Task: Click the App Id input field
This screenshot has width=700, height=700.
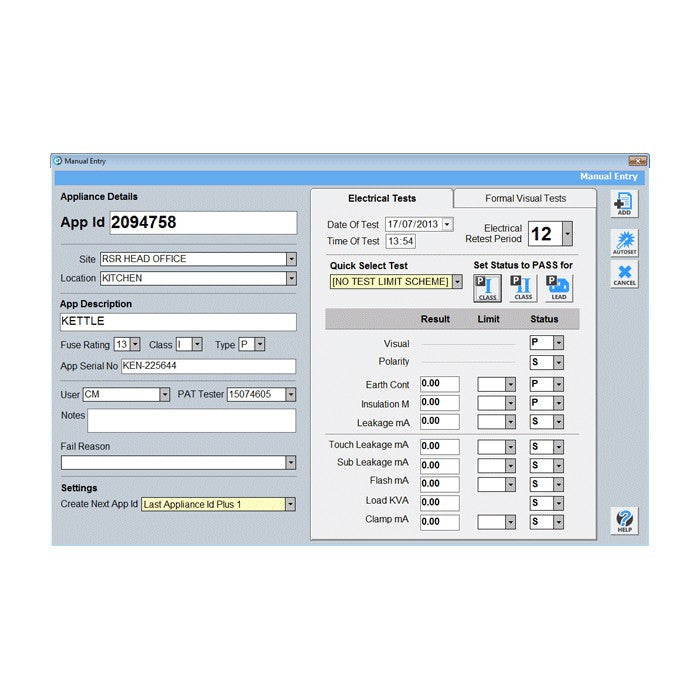Action: 202,223
